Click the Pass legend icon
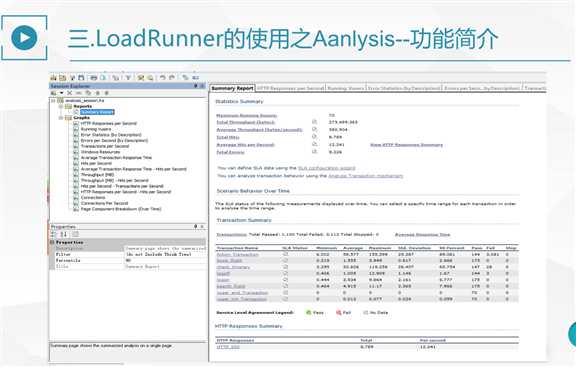 [309, 312]
